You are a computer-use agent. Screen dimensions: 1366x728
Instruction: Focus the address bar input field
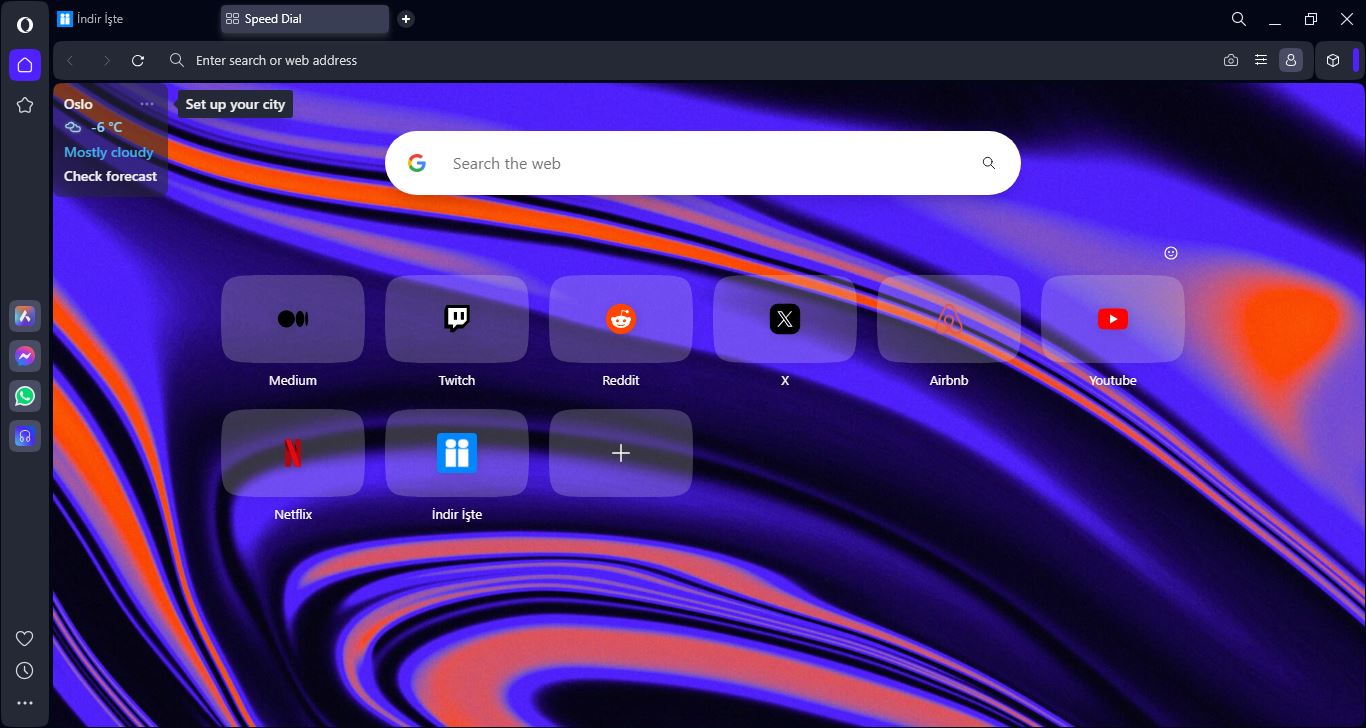click(700, 60)
